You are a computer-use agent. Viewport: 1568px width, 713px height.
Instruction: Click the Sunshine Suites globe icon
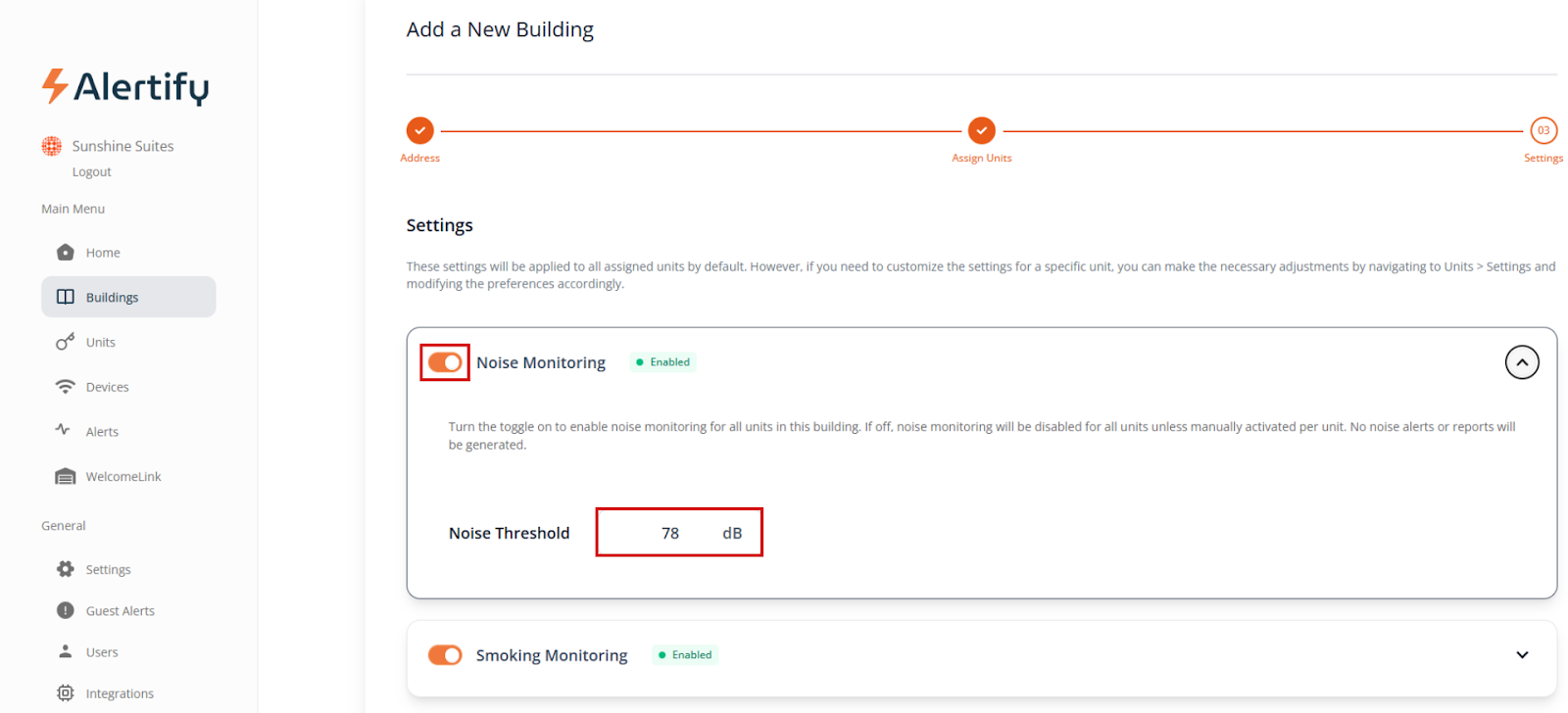coord(52,146)
